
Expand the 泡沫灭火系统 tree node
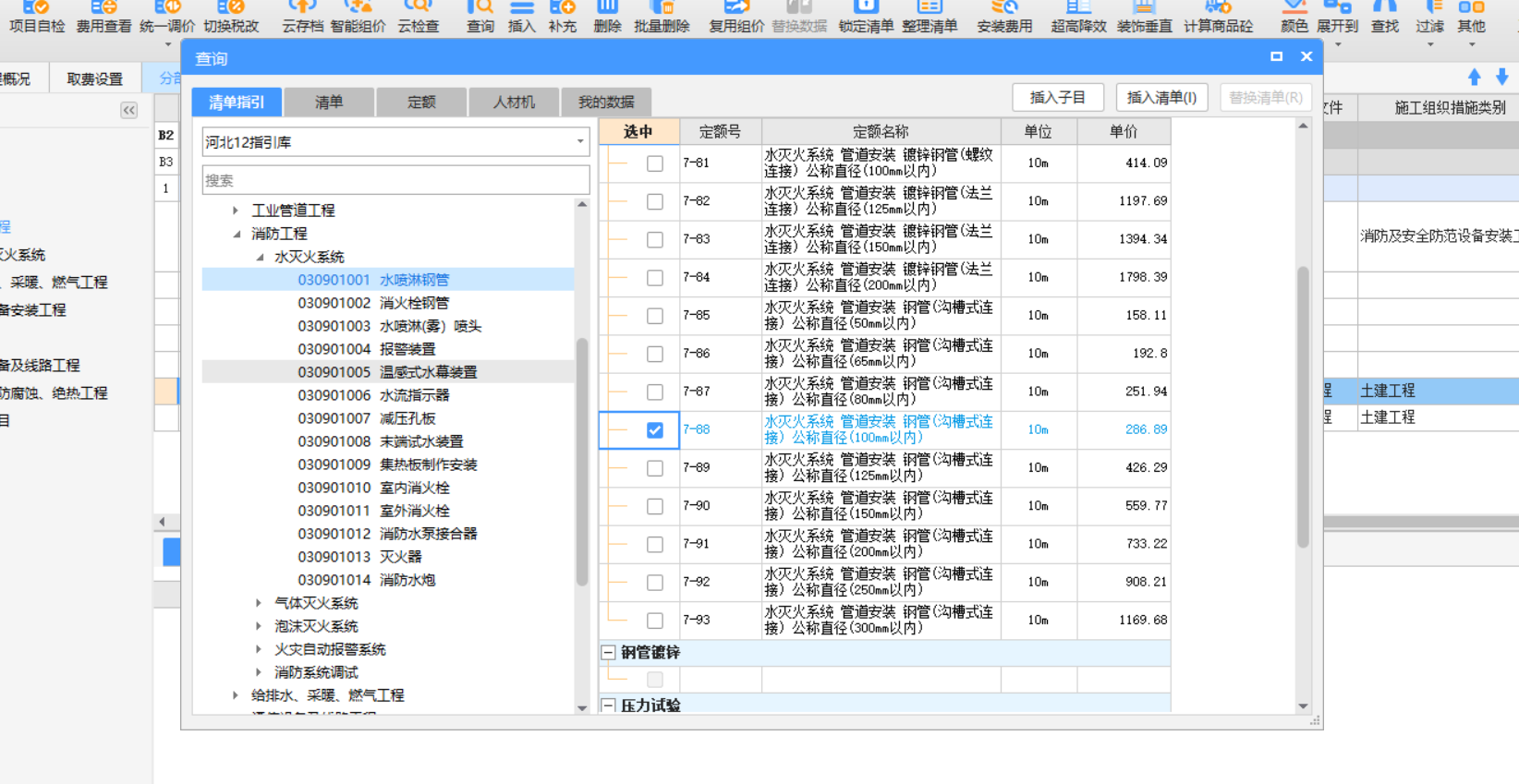click(x=259, y=626)
